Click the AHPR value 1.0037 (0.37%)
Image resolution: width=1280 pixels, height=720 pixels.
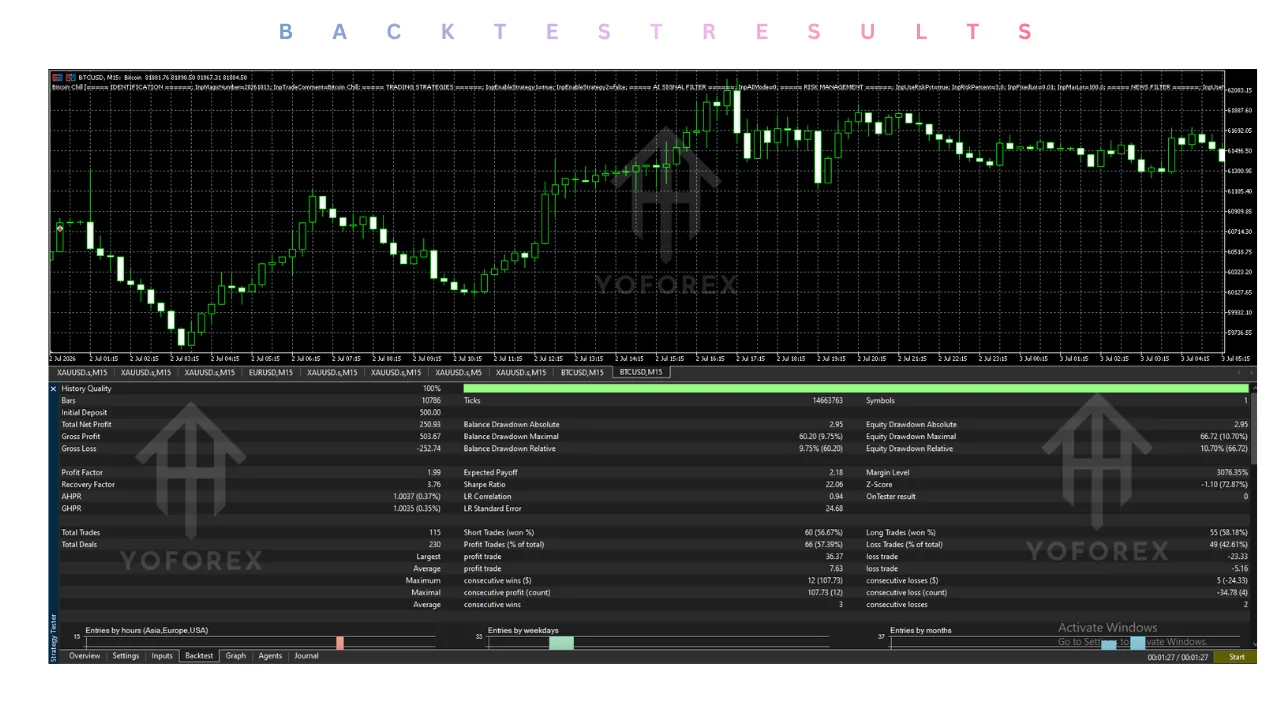(x=417, y=496)
